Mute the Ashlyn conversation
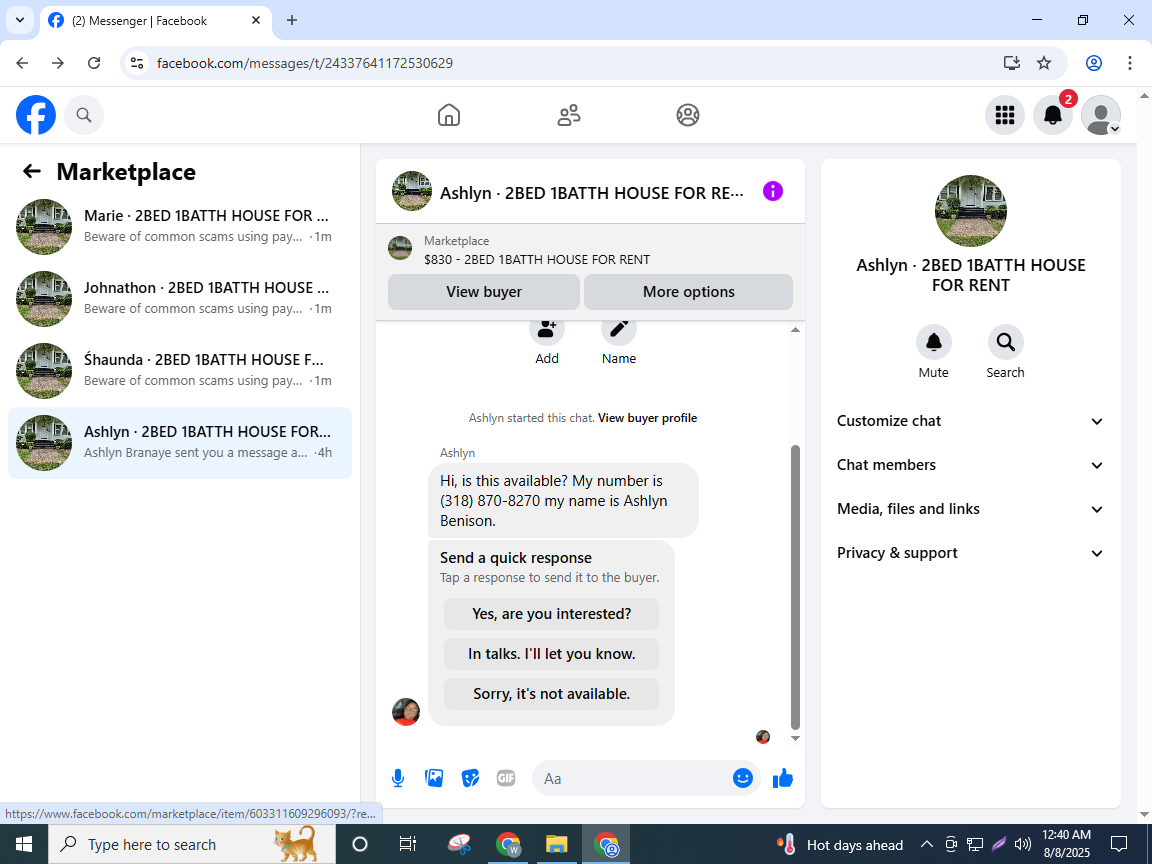Viewport: 1152px width, 864px height. [x=934, y=342]
